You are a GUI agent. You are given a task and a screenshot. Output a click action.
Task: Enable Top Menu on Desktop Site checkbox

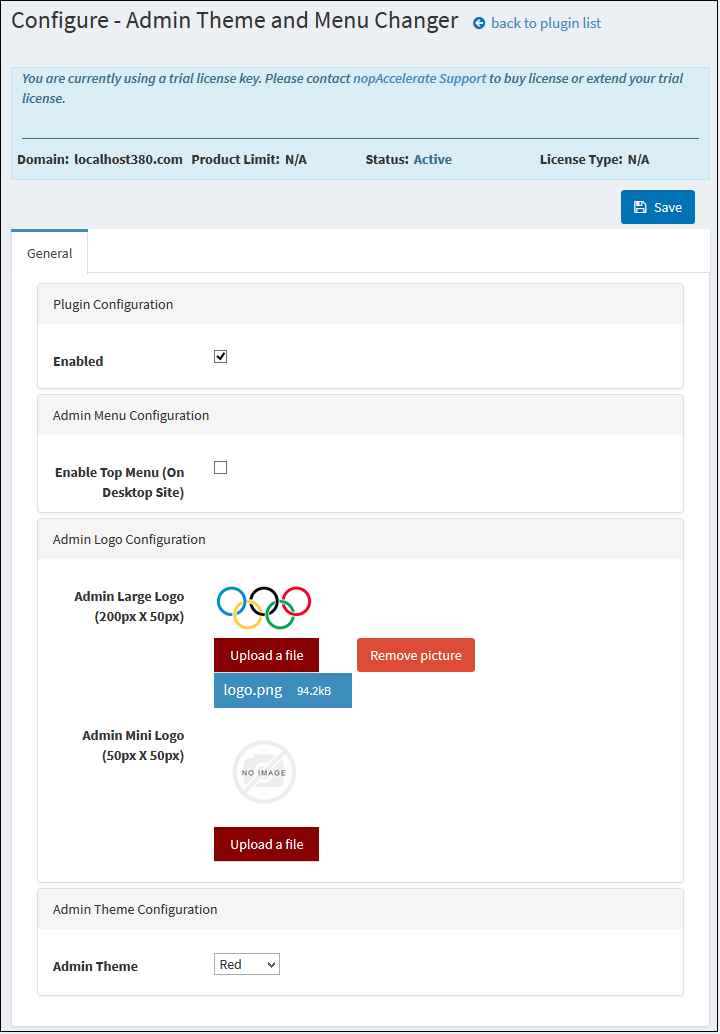coord(221,468)
